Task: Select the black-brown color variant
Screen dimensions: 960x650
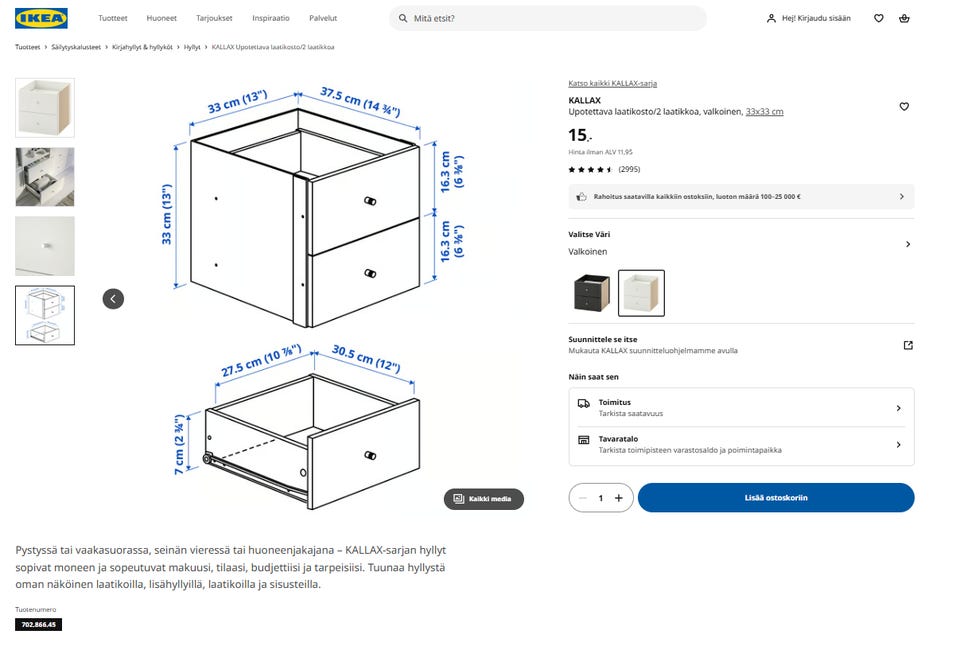Action: click(591, 293)
